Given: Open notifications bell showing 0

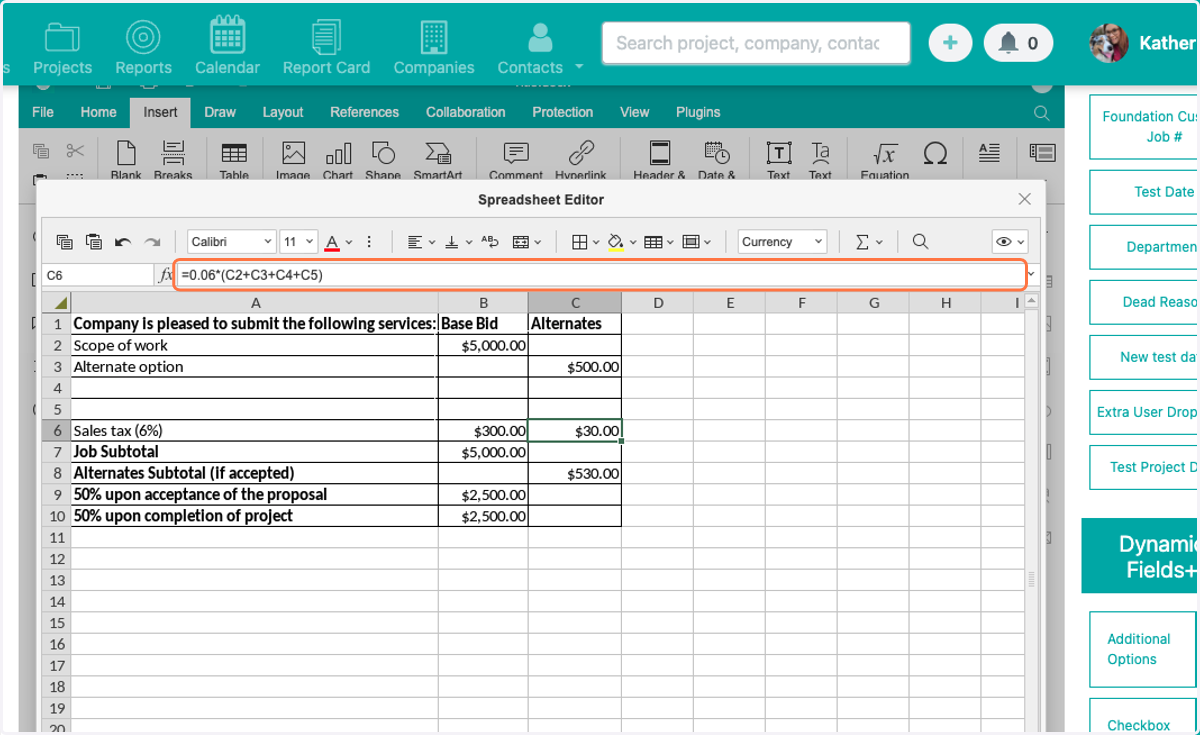Looking at the screenshot, I should [1018, 43].
